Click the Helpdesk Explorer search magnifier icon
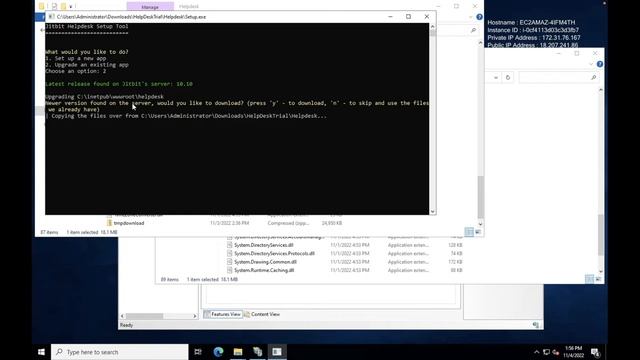Image resolution: width=640 pixels, height=360 pixels. [473, 30]
